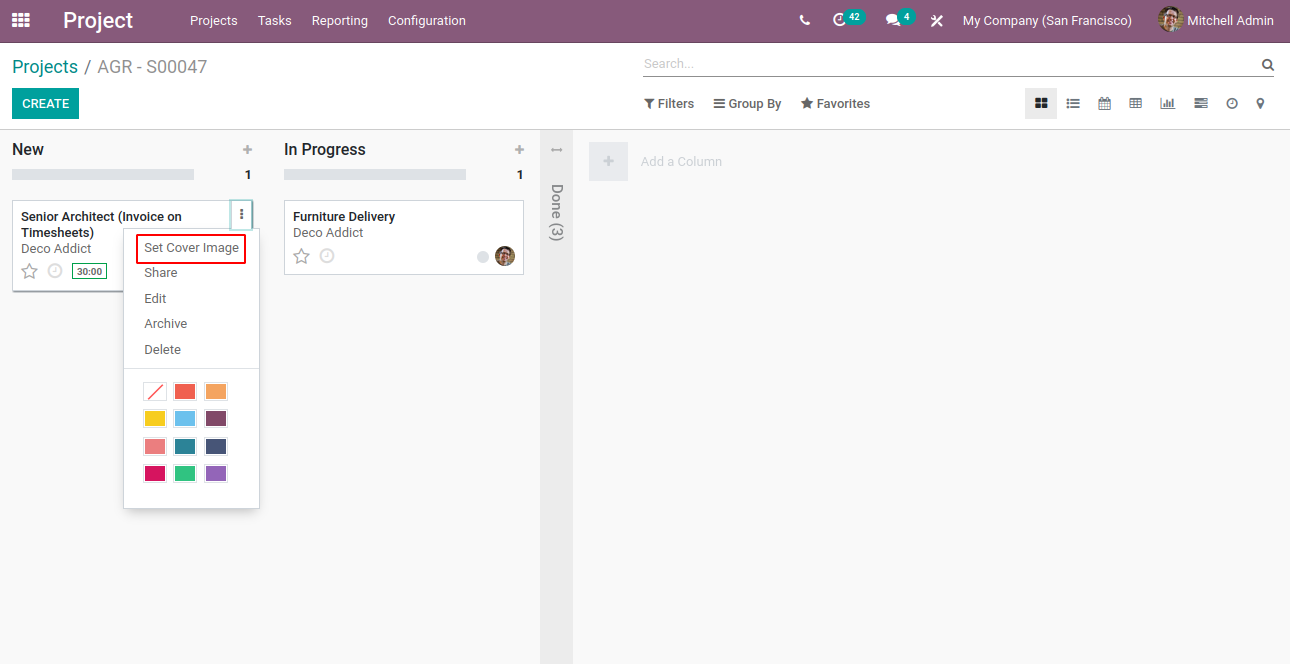Open the apps grid menu icon

(20, 20)
